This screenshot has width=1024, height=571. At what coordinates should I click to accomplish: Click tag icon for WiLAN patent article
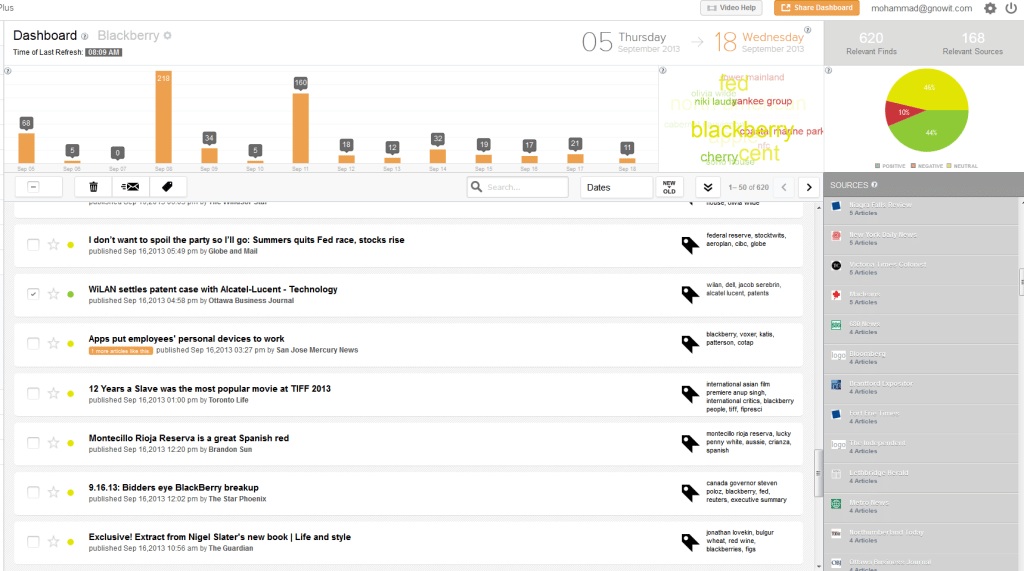tap(690, 294)
